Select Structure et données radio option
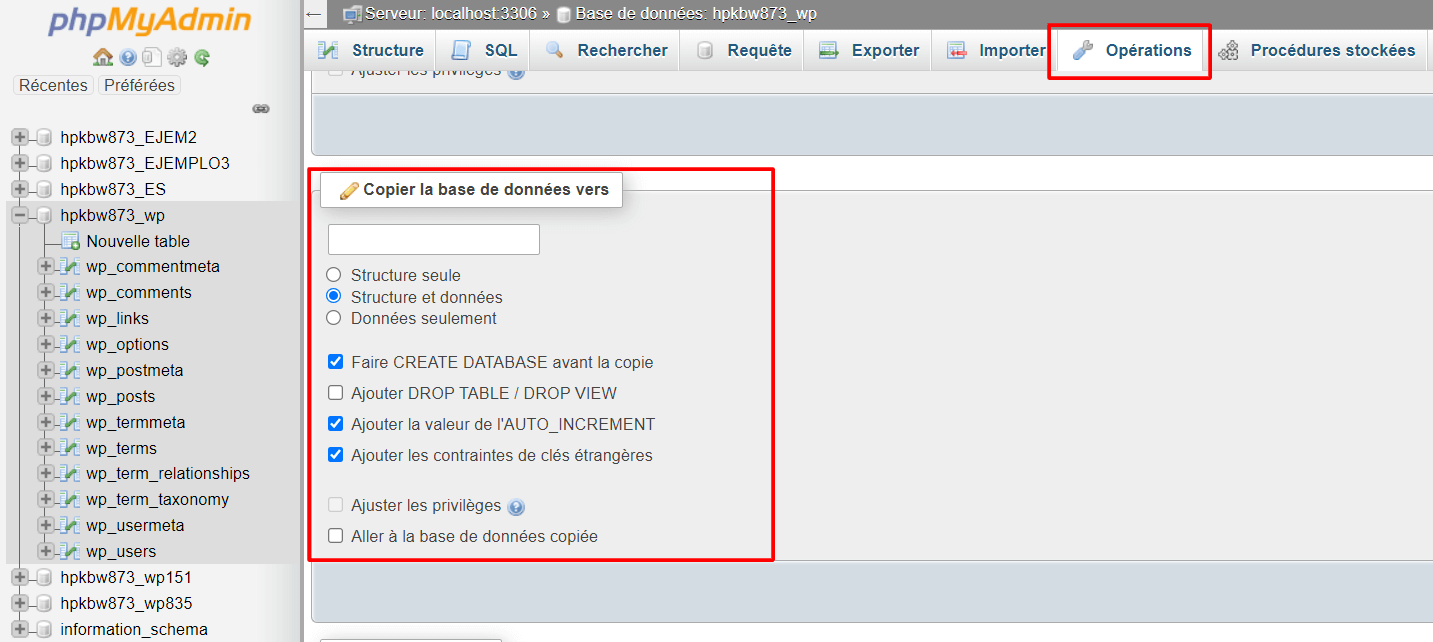1433x642 pixels. pyautogui.click(x=334, y=297)
